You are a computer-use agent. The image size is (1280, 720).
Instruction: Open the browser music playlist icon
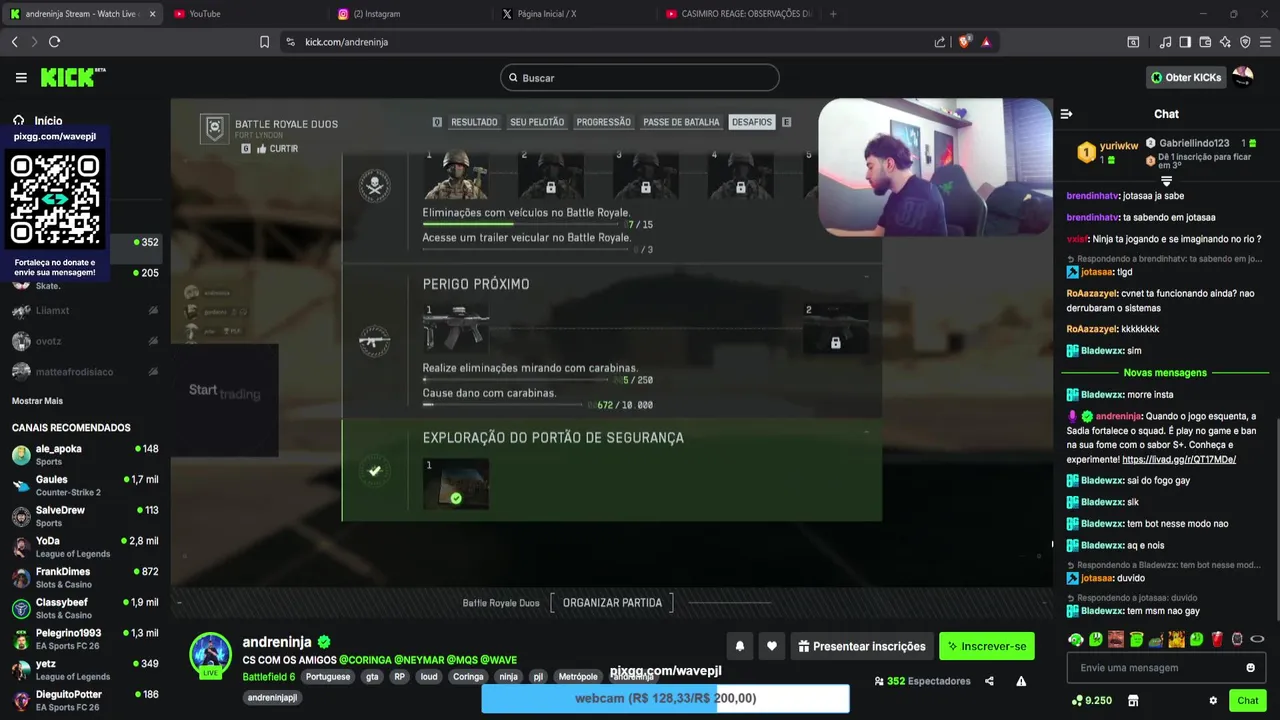(1165, 42)
